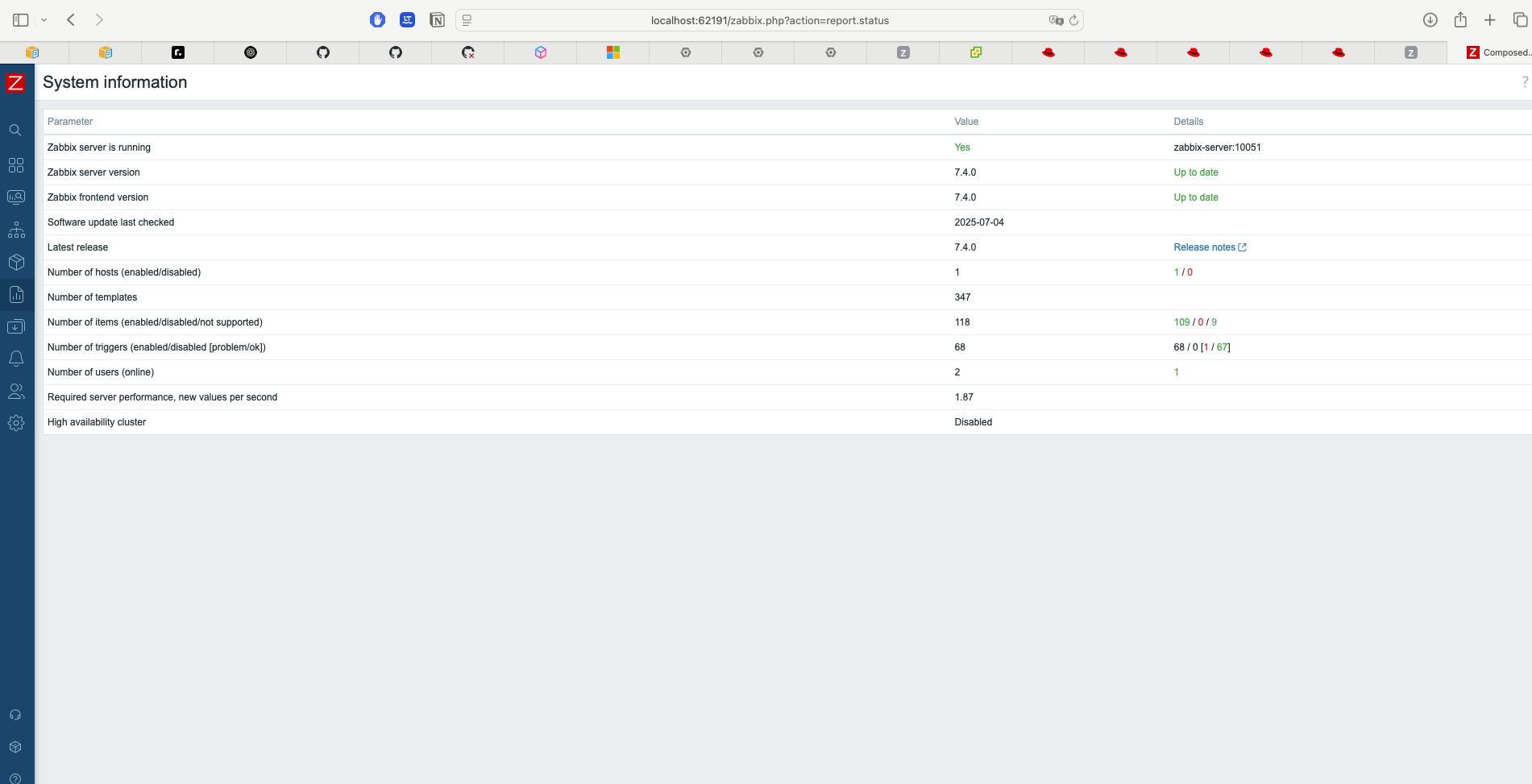Switch to the green squares icon tab
1532x784 pixels.
(x=976, y=52)
